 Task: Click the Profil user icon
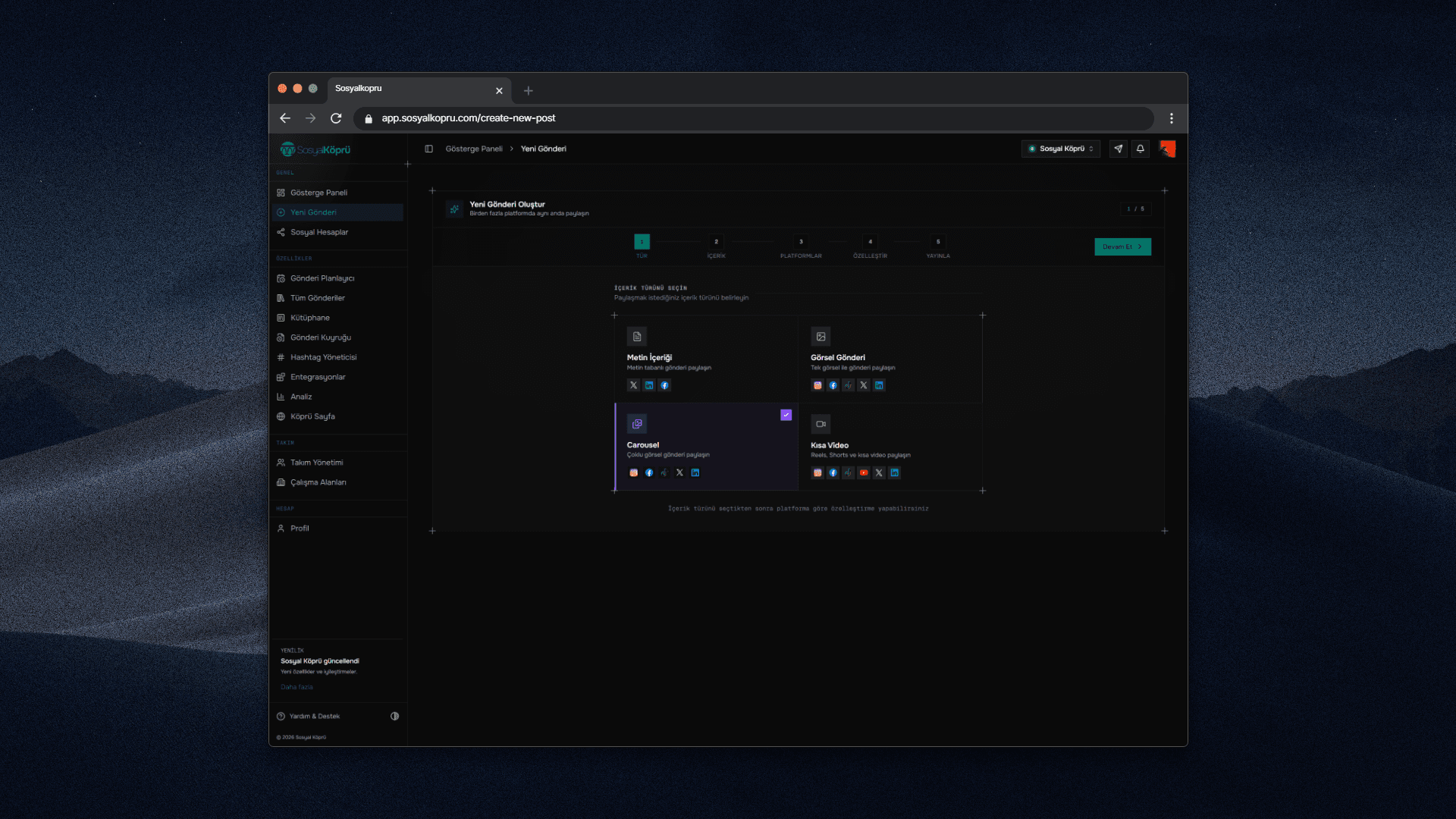point(281,529)
